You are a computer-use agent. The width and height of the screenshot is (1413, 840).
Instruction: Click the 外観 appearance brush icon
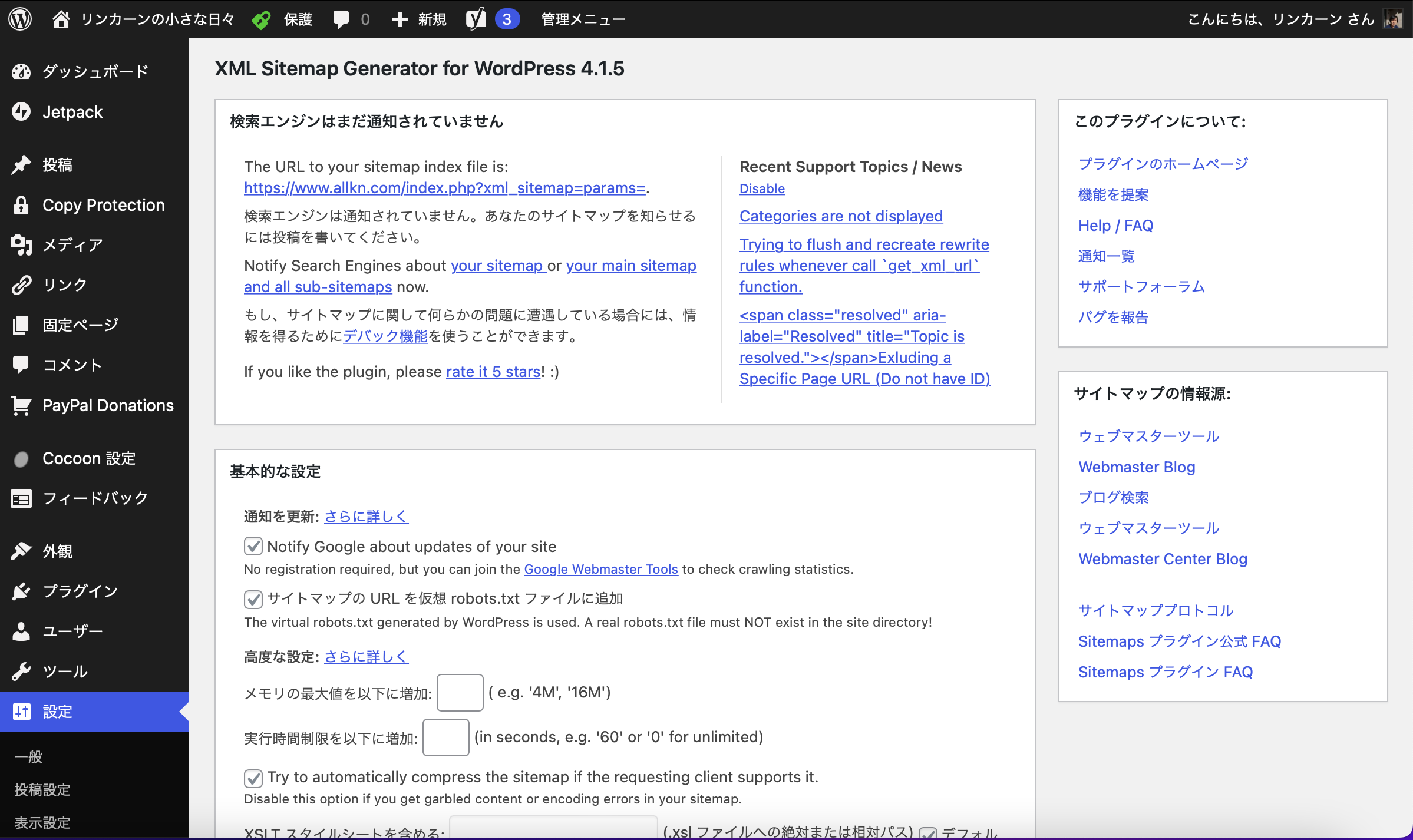tap(21, 551)
